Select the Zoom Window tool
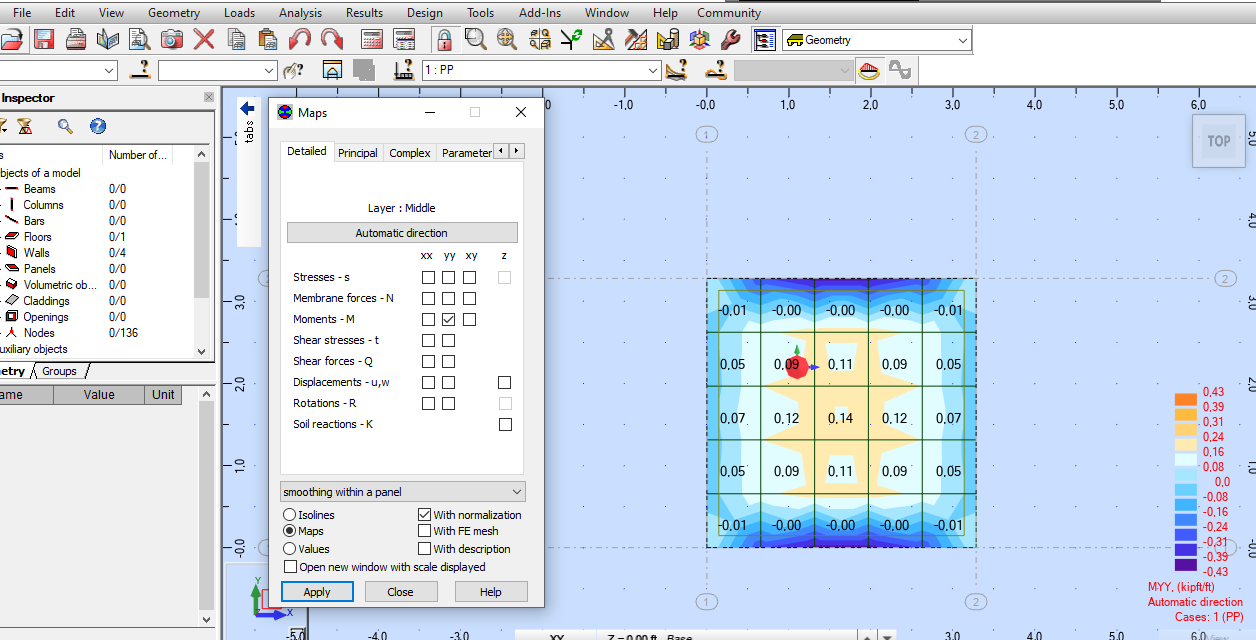The width and height of the screenshot is (1256, 640). point(475,39)
